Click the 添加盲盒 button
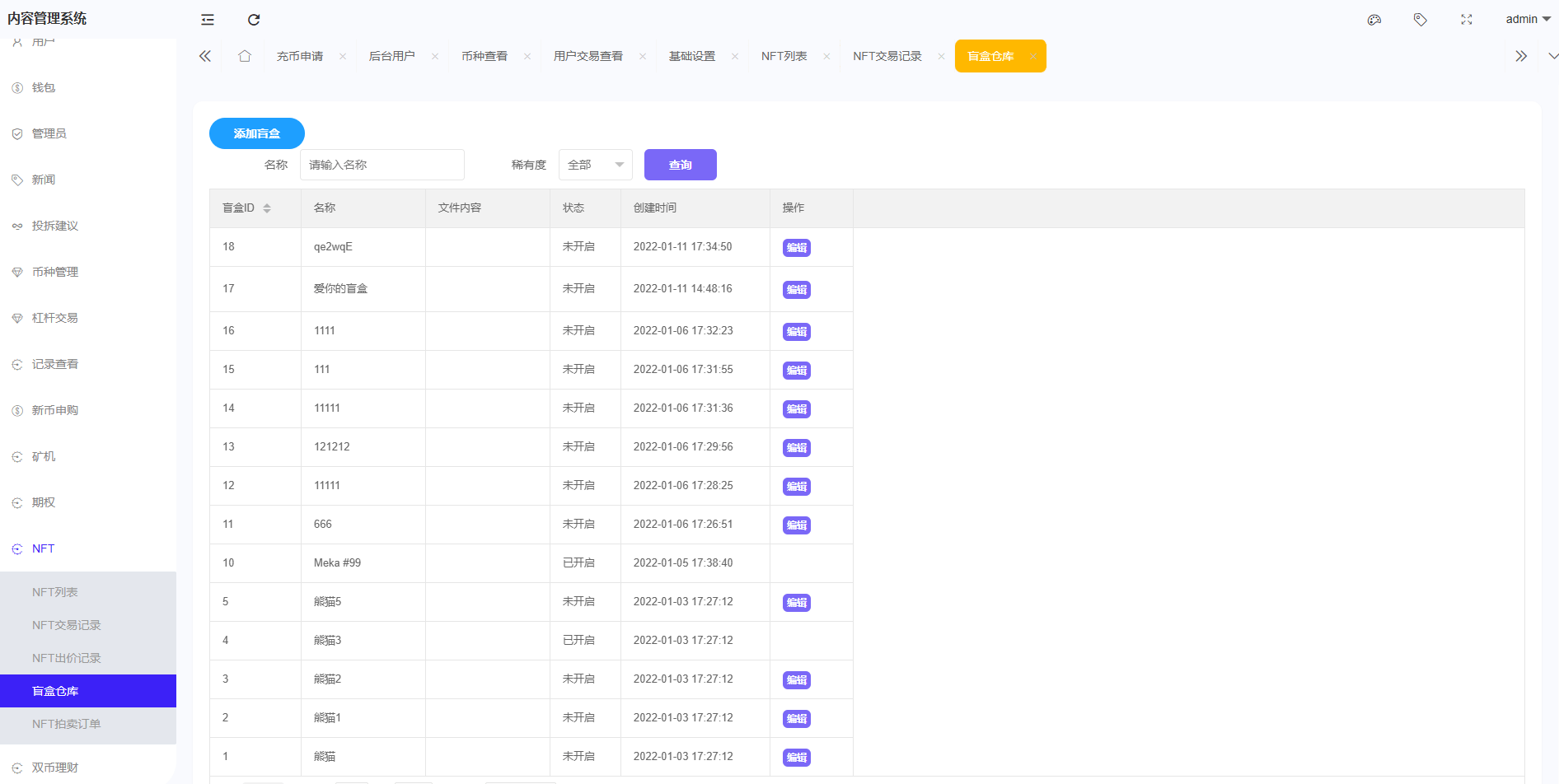 click(x=256, y=133)
